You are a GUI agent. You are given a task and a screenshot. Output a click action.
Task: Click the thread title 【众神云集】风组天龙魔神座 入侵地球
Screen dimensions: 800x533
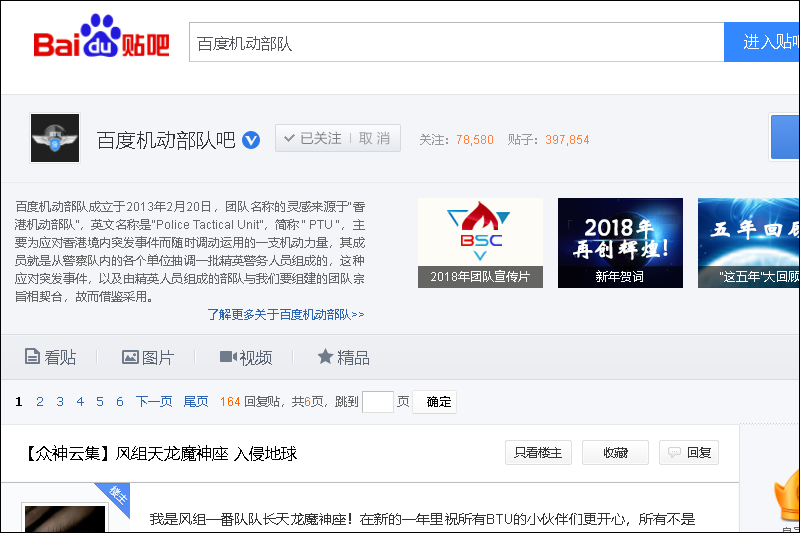point(161,453)
